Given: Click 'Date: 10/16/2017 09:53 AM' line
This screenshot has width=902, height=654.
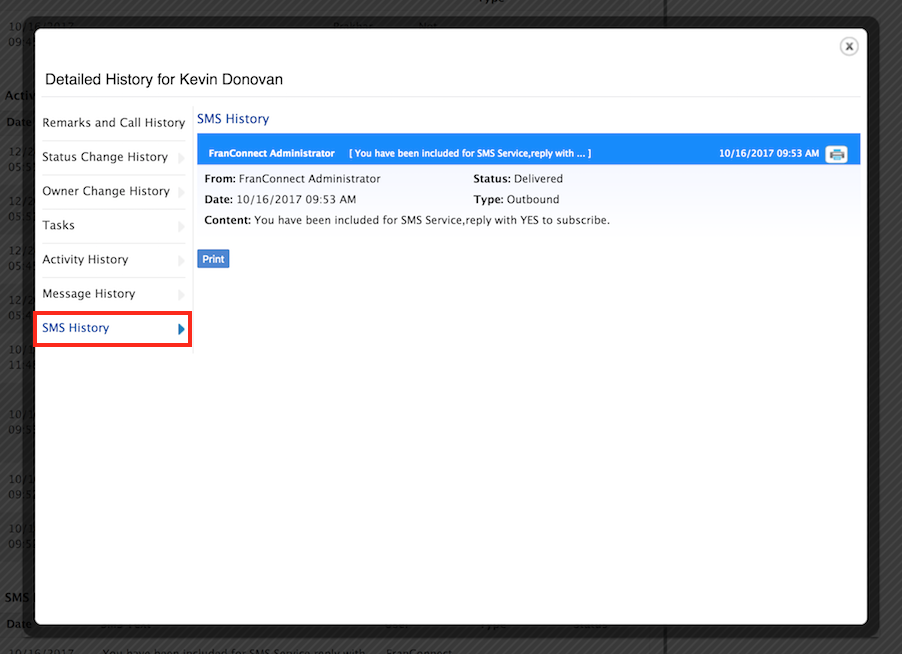Looking at the screenshot, I should tap(280, 200).
